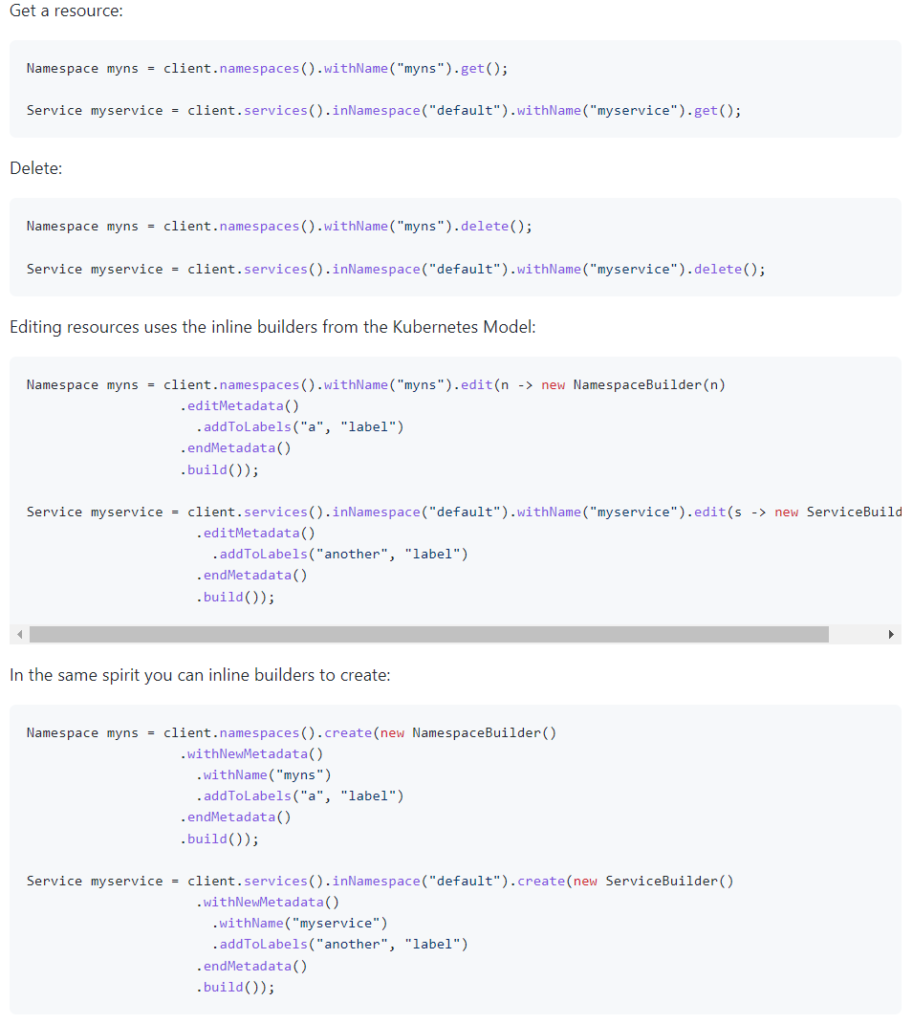The width and height of the screenshot is (913, 1024).
Task: Click the edit line ending 'new ServiceBuild'
Action: pos(464,512)
